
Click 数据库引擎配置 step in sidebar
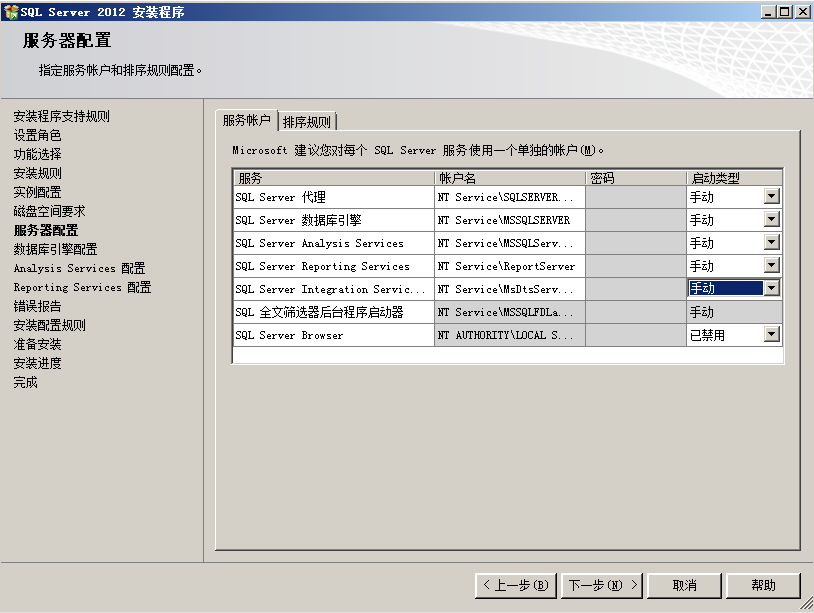pyautogui.click(x=55, y=249)
